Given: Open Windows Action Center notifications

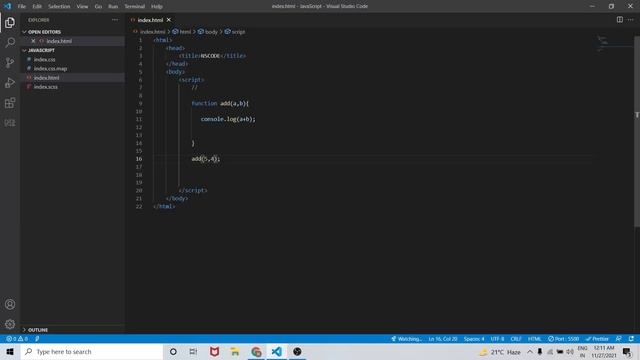Looking at the screenshot, I should [627, 351].
